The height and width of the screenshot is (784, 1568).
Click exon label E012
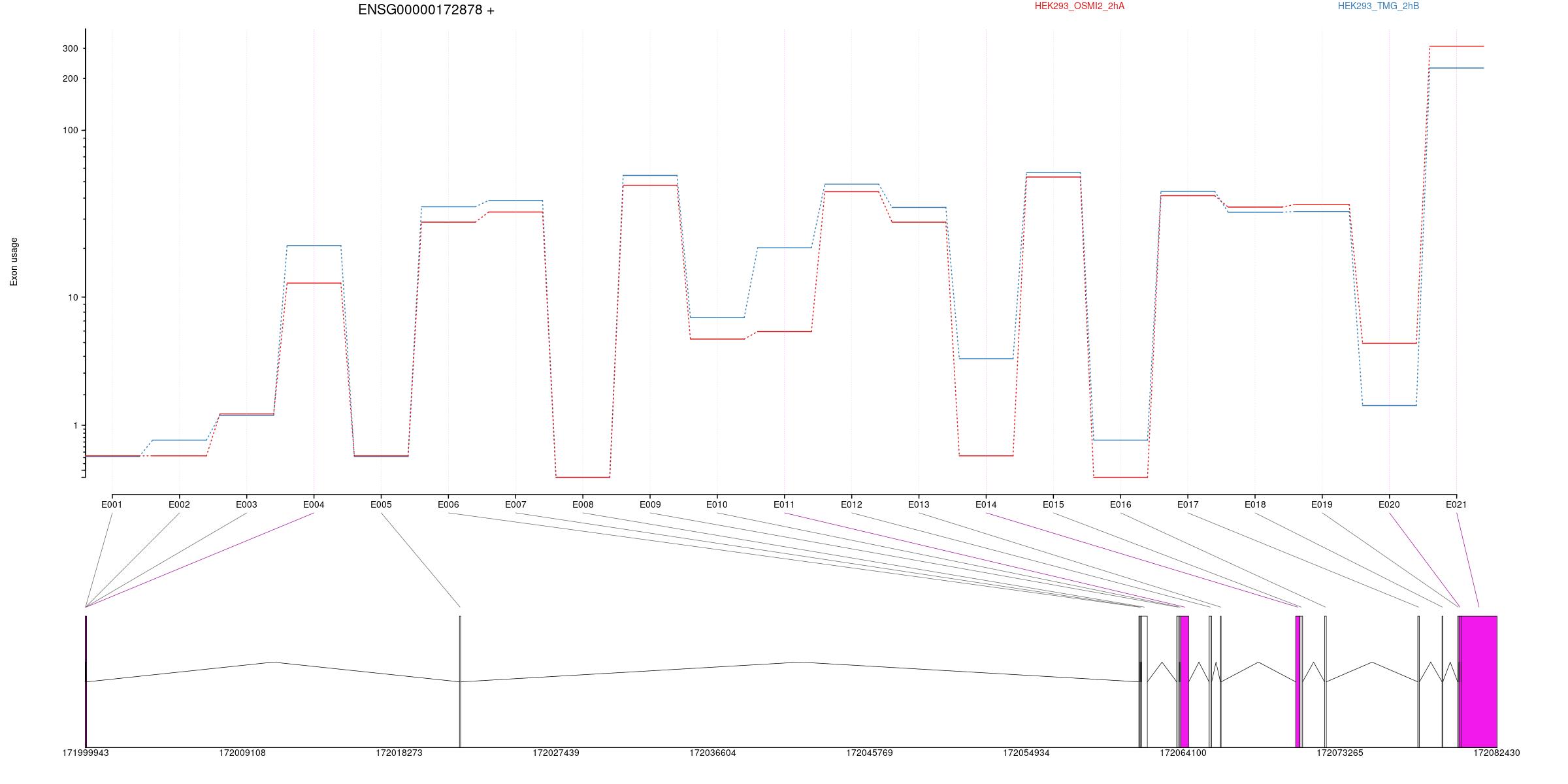point(851,504)
